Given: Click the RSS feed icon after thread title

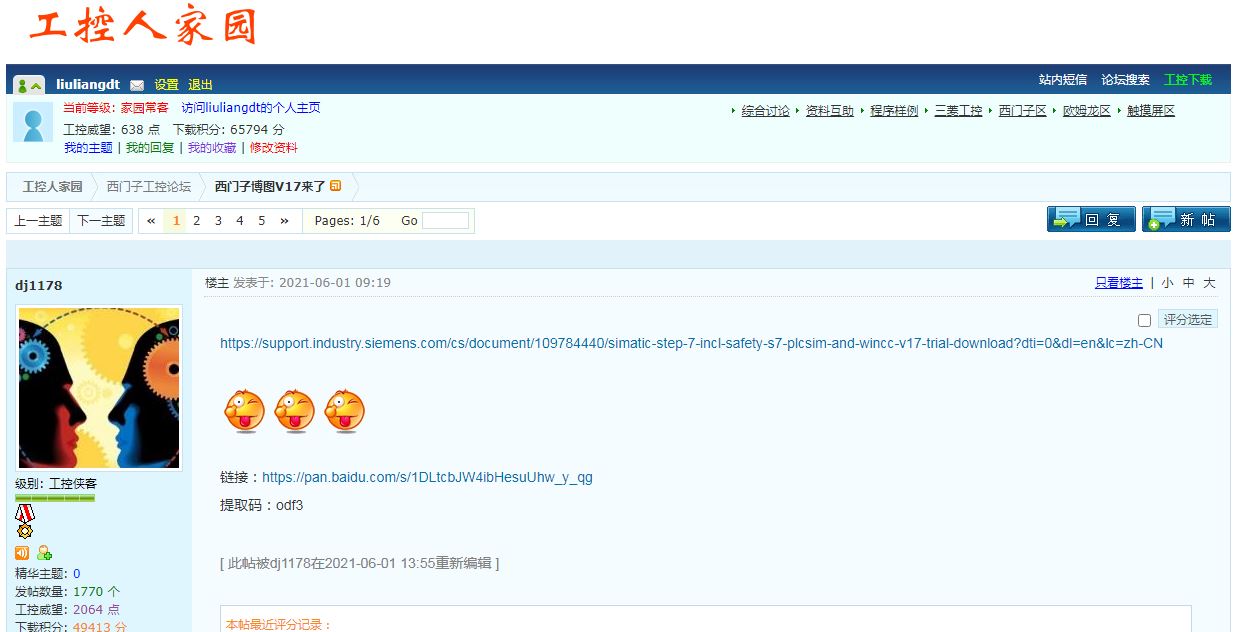Looking at the screenshot, I should click(x=336, y=186).
